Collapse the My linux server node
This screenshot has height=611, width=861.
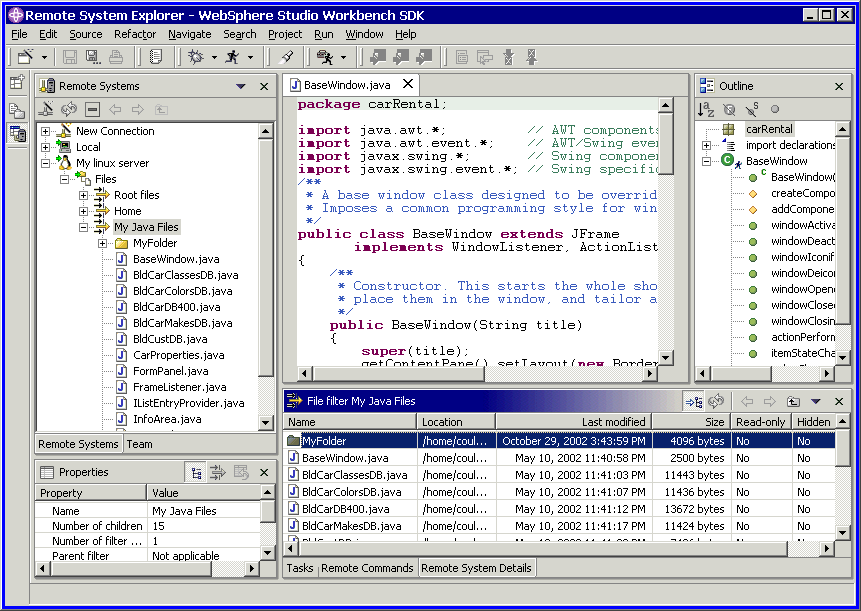tap(46, 163)
